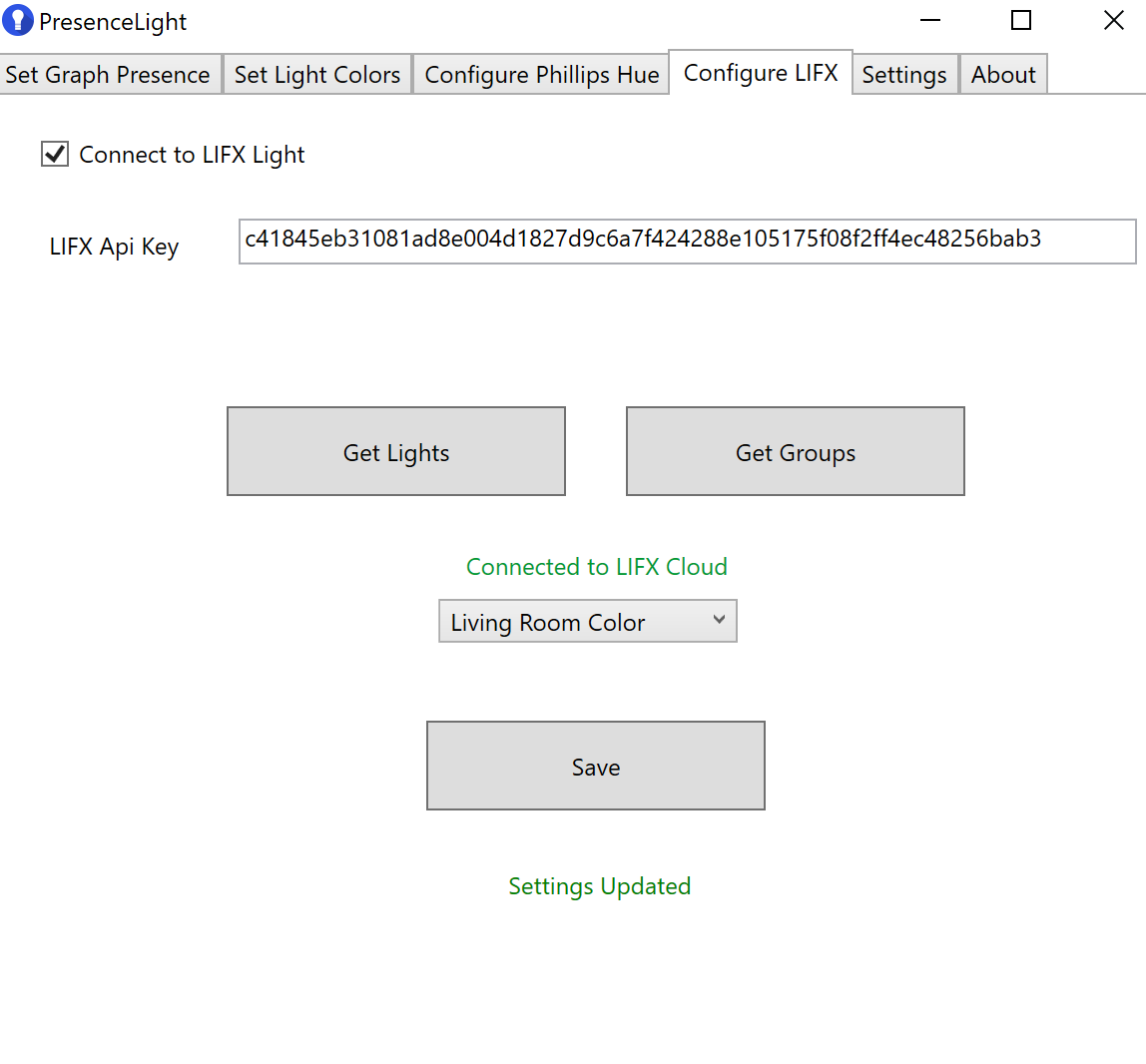Go to Configure Phillips Hue tab
Image resolution: width=1146 pixels, height=1064 pixels.
click(x=542, y=75)
